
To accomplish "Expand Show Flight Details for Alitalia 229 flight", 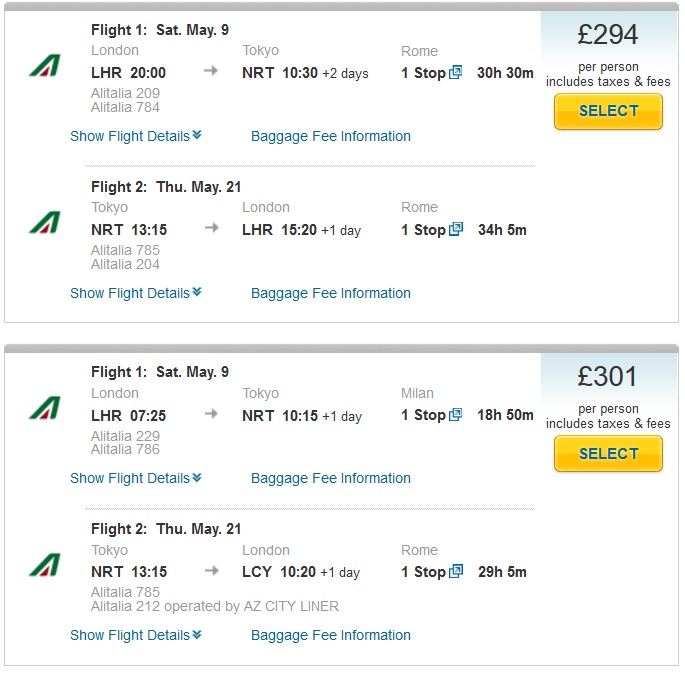I will (136, 478).
